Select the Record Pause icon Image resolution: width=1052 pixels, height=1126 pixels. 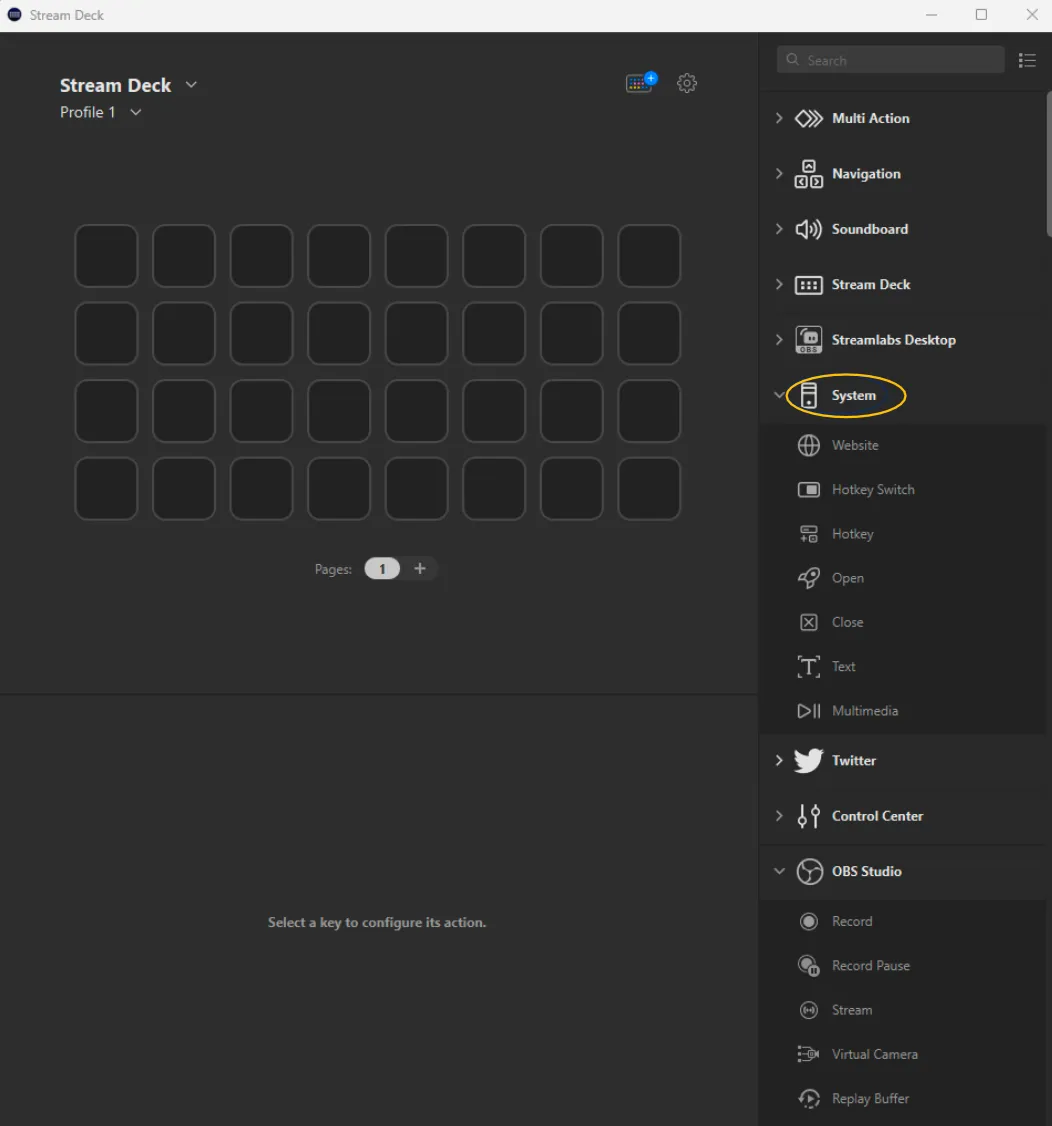click(x=809, y=966)
